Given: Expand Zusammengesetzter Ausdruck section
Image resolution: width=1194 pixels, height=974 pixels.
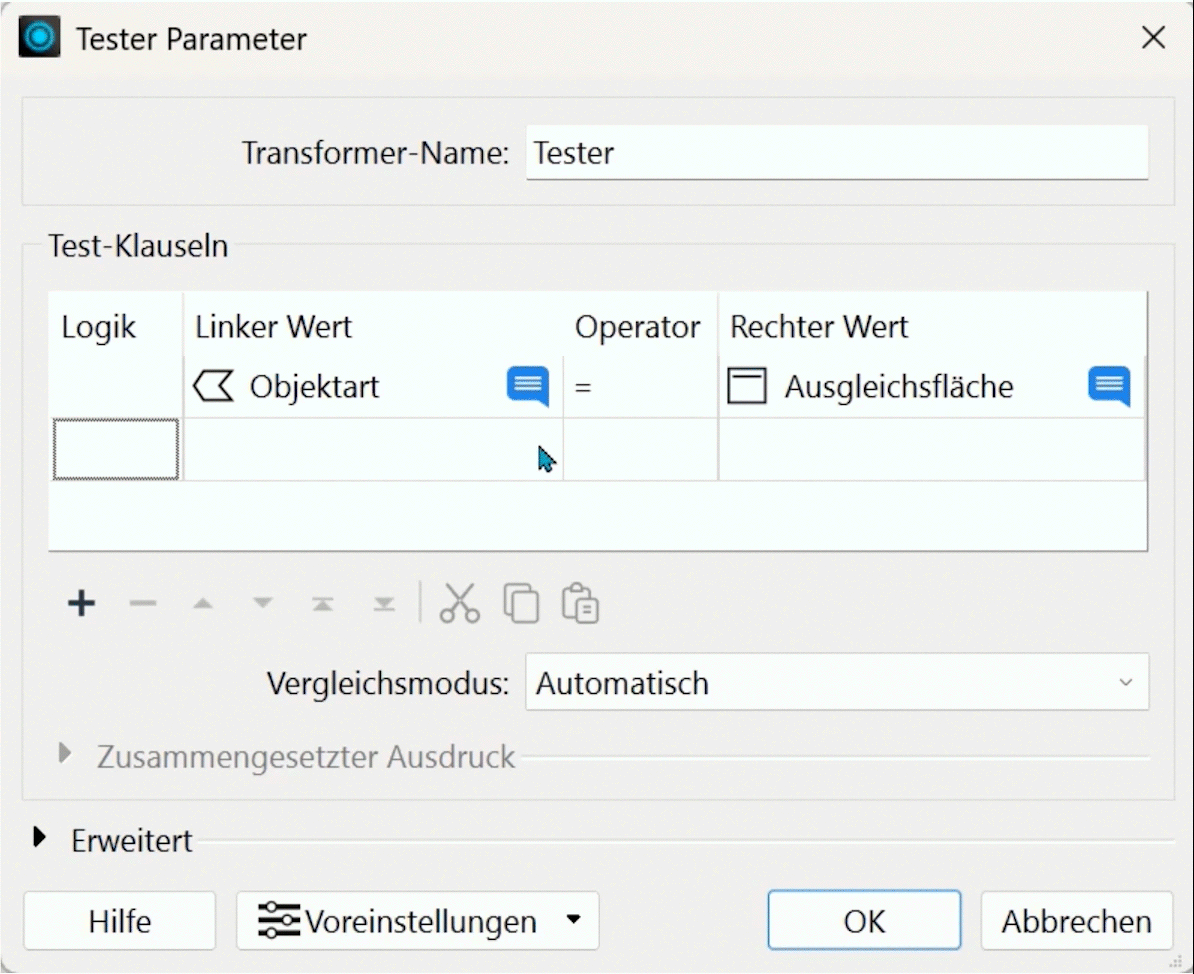Looking at the screenshot, I should 65,755.
